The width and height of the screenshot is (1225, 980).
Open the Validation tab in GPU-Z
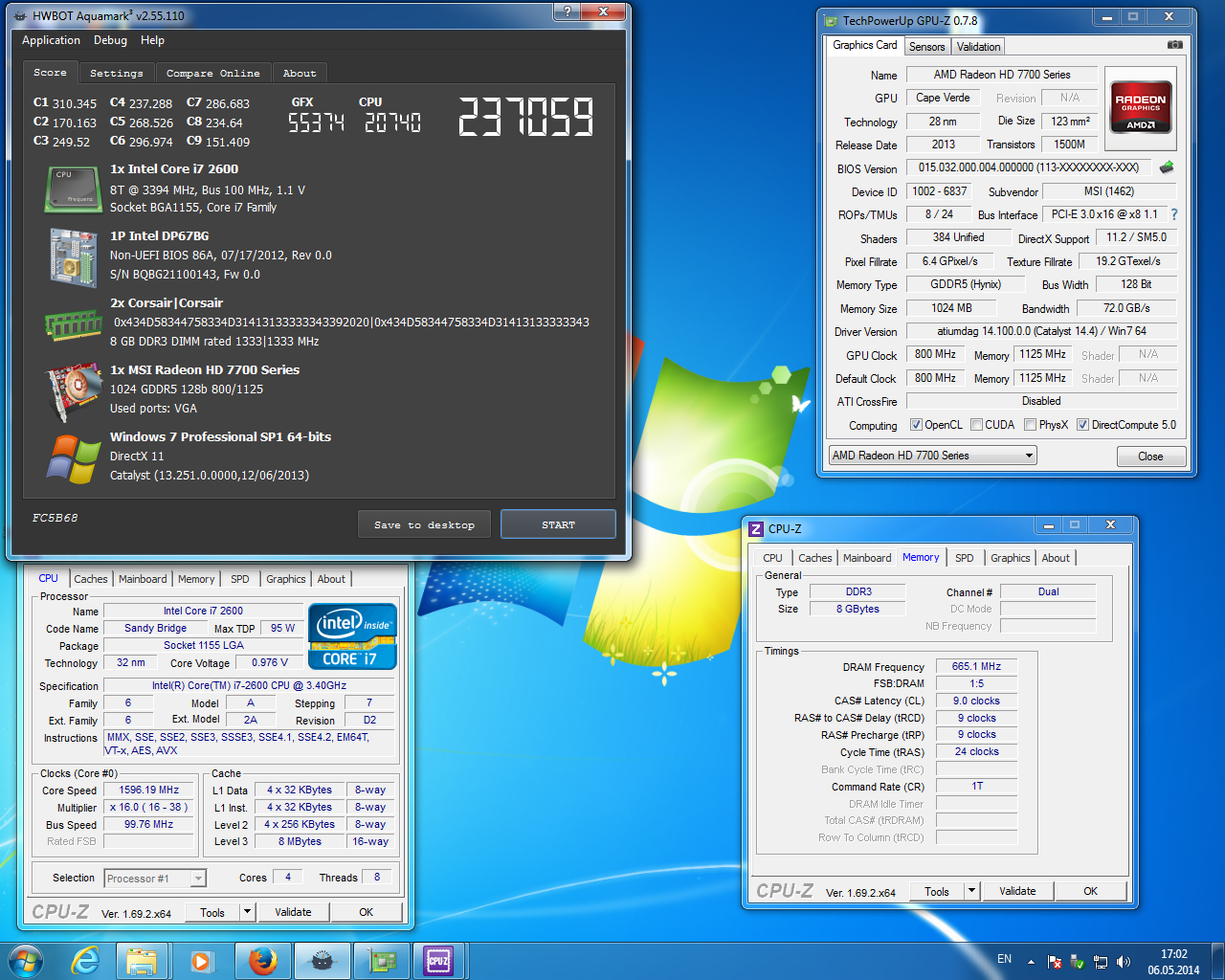978,46
